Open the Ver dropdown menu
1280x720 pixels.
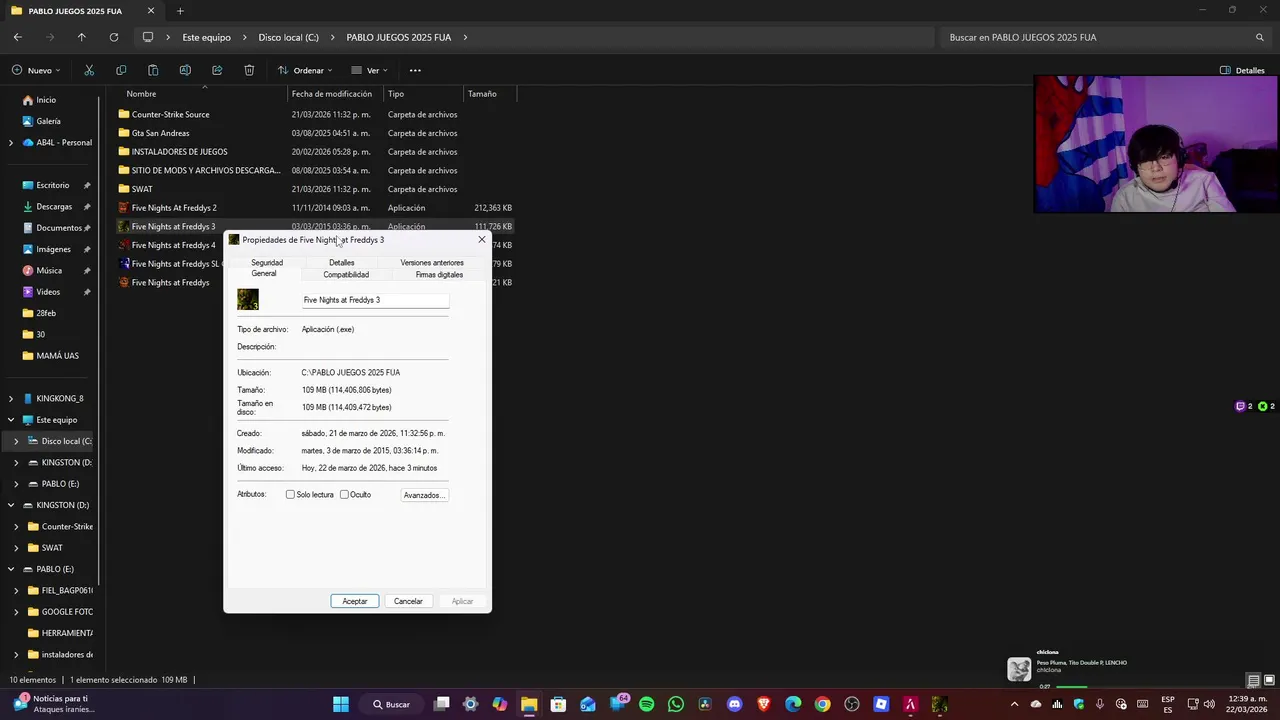(369, 70)
